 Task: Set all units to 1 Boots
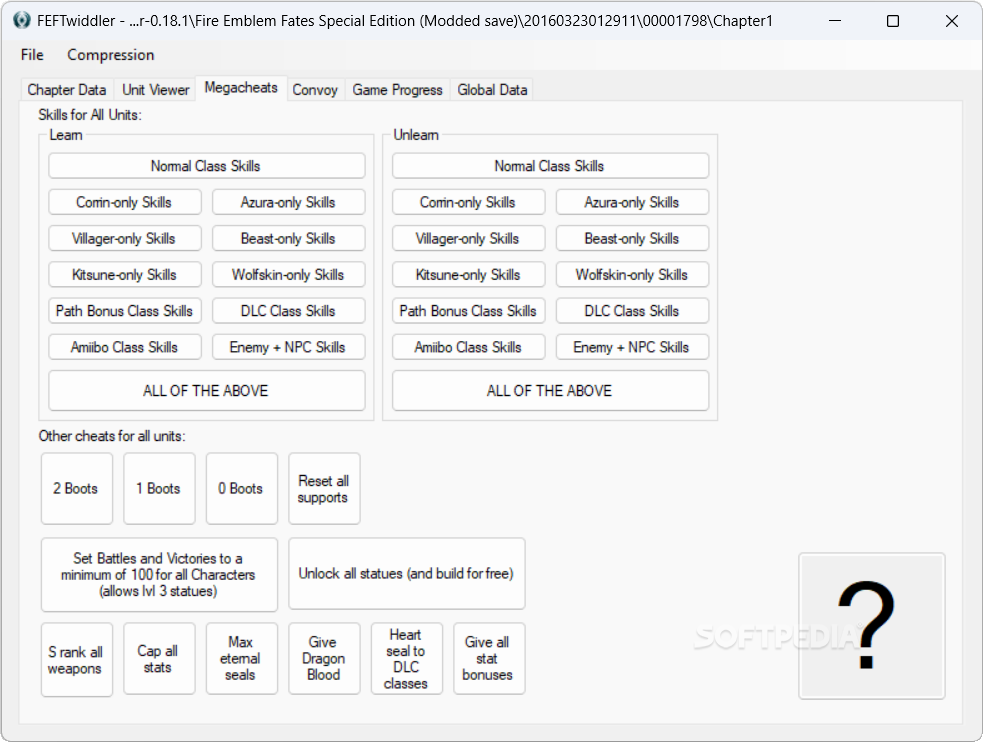pos(159,489)
